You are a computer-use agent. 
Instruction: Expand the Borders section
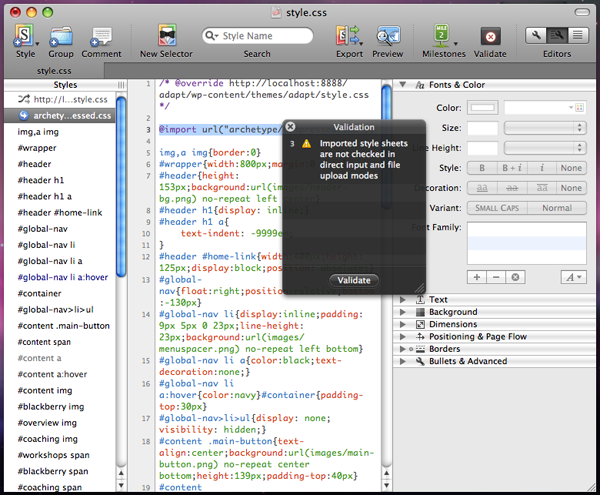tap(403, 349)
